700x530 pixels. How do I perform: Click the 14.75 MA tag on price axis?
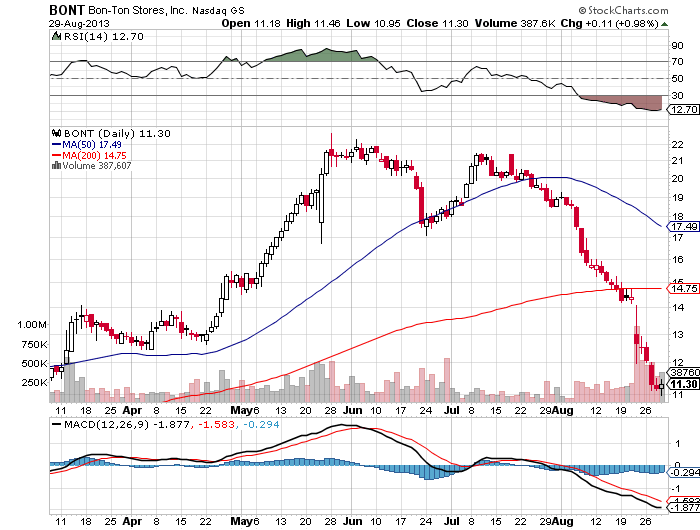pyautogui.click(x=683, y=288)
